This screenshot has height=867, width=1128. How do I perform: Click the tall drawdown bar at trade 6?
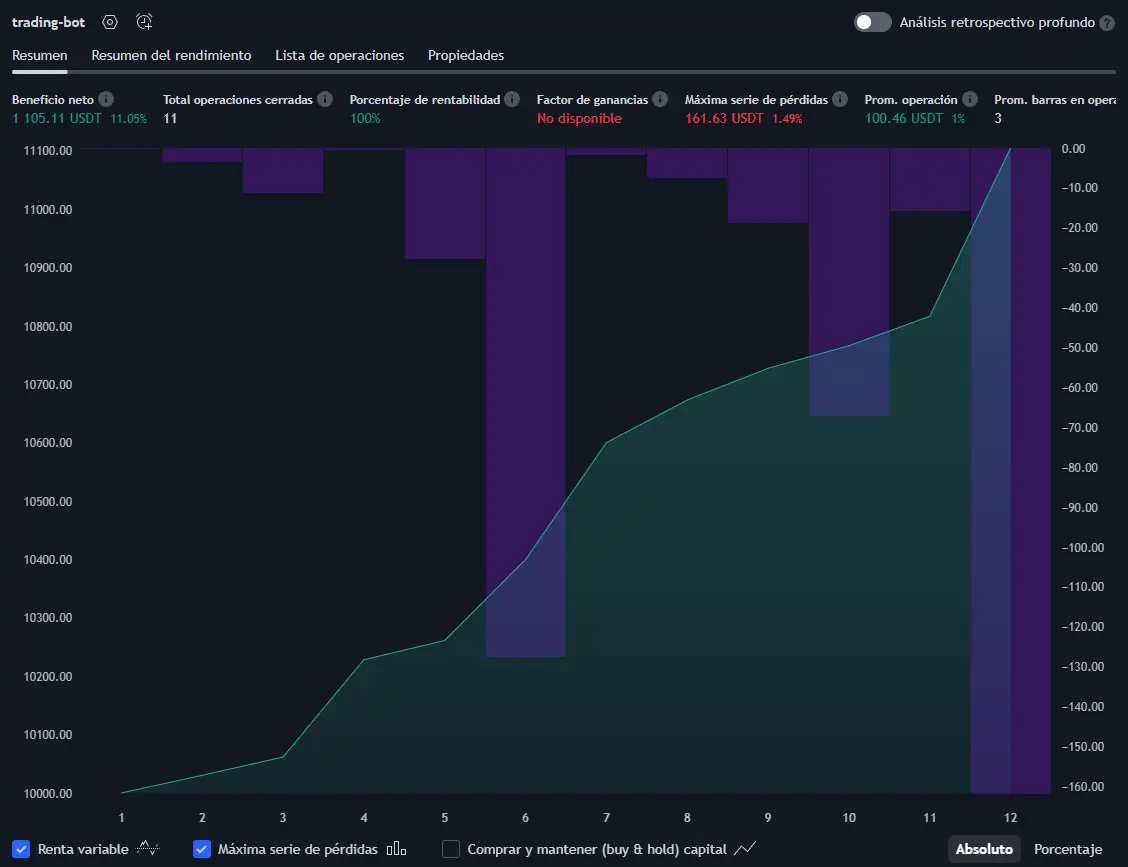click(525, 402)
